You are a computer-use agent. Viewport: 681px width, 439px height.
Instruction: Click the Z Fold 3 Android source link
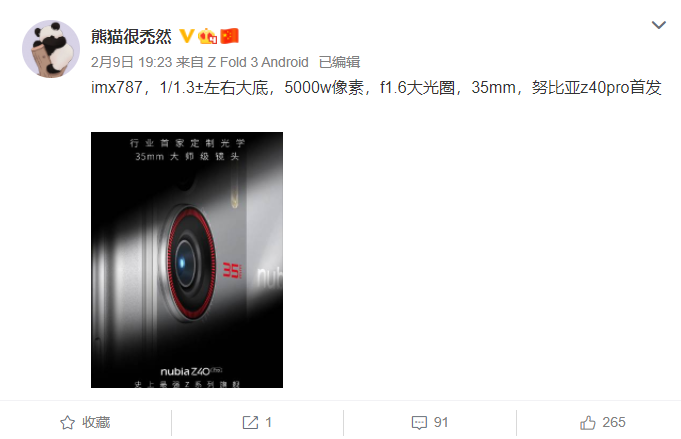[x=258, y=62]
